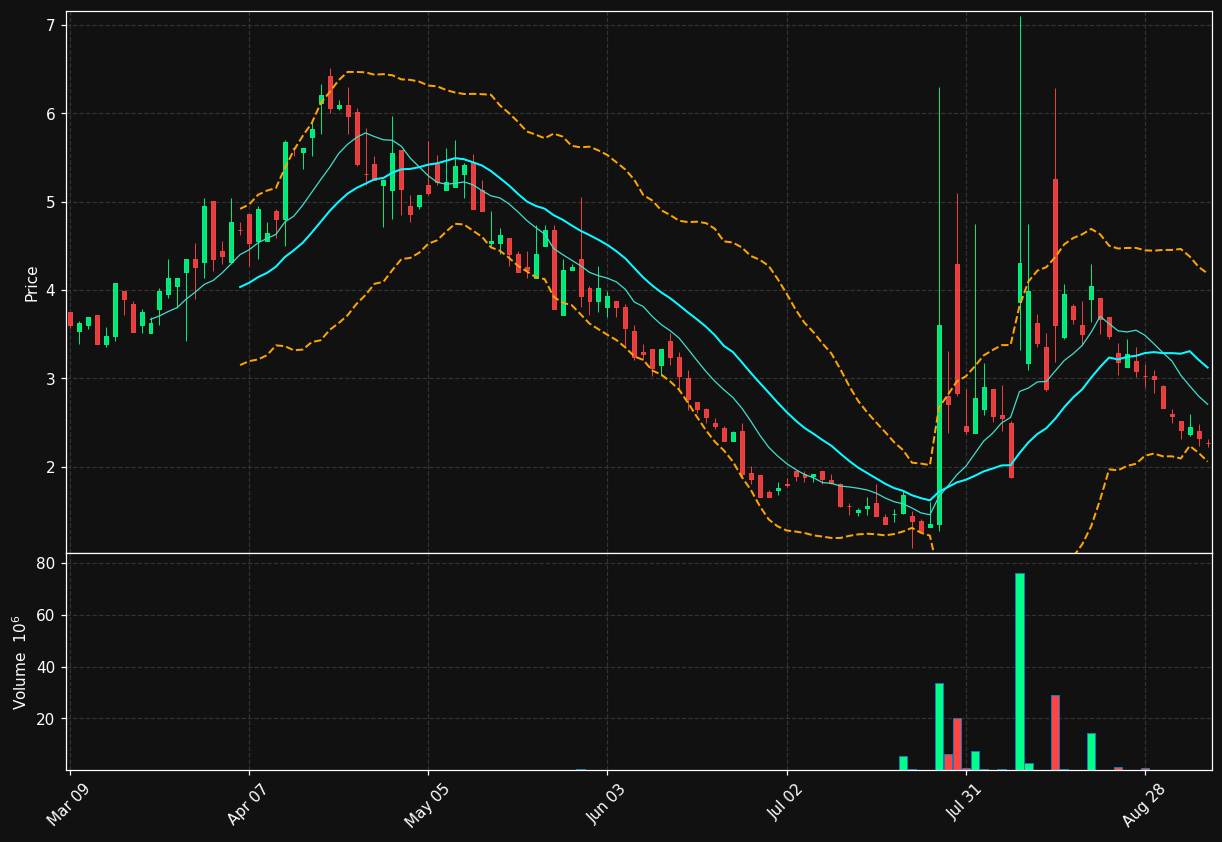This screenshot has width=1222, height=842.
Task: Click the red volume bar near 29
Action: tap(1055, 732)
